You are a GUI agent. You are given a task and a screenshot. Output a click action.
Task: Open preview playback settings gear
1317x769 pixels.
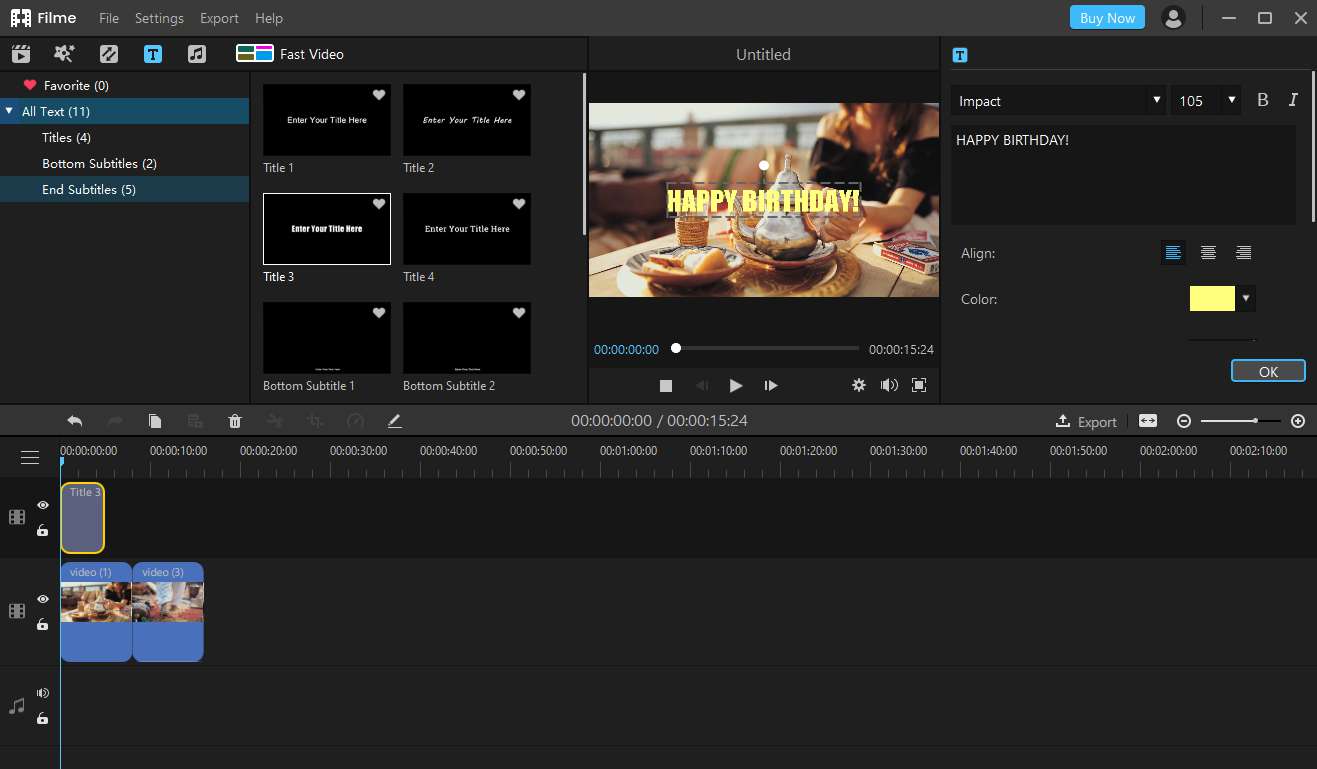pyautogui.click(x=859, y=385)
